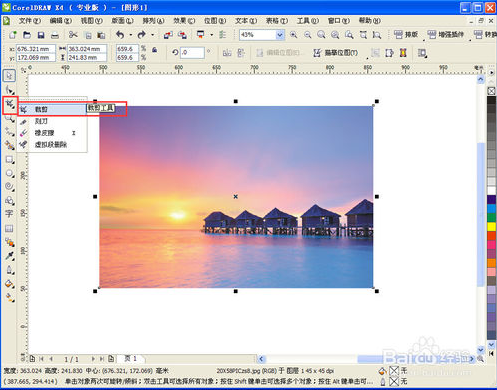This screenshot has height=390, width=497.
Task: Click the vertical scrollbar up arrow
Action: (x=480, y=80)
